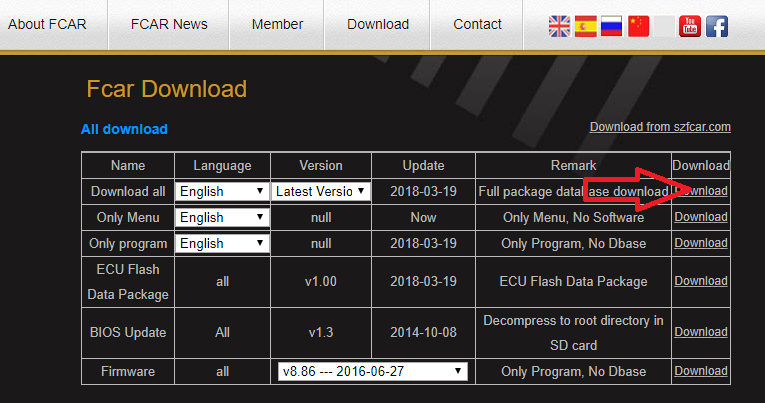The height and width of the screenshot is (403, 765).
Task: Click Download link for Firmware row
Action: click(x=701, y=370)
